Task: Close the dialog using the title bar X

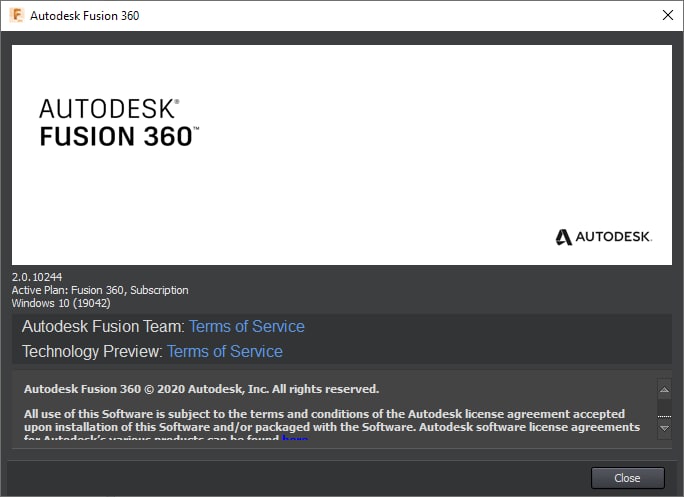Action: pos(667,15)
